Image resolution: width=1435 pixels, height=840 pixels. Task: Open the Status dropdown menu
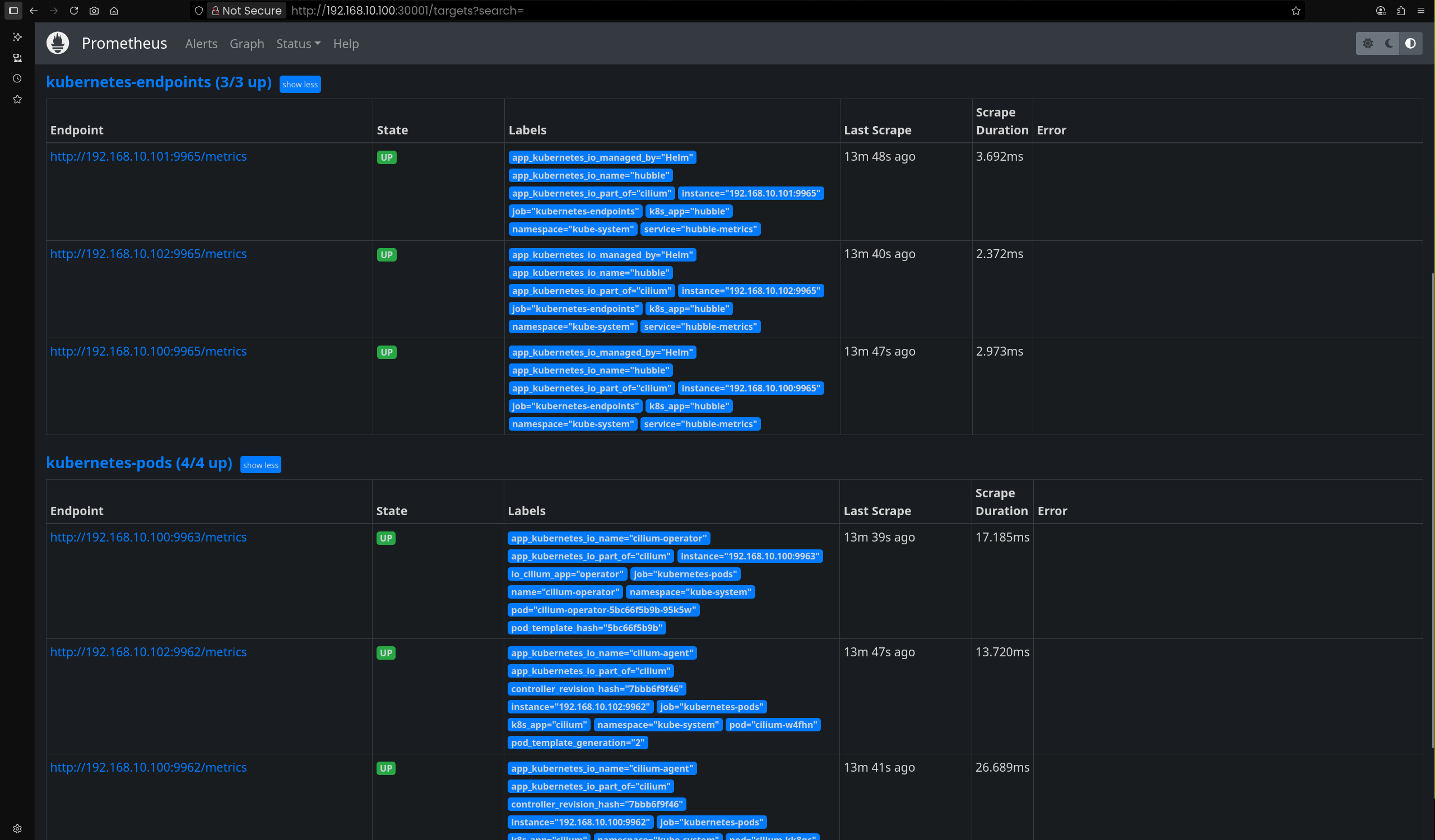[x=299, y=44]
